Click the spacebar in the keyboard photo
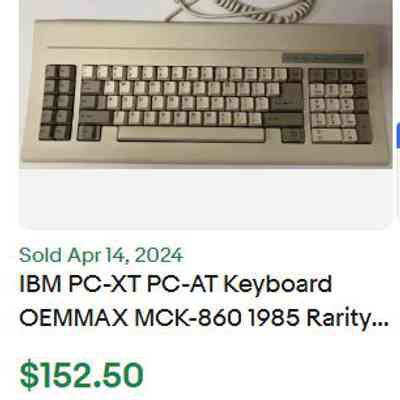This screenshot has width=400, height=400. click(191, 134)
